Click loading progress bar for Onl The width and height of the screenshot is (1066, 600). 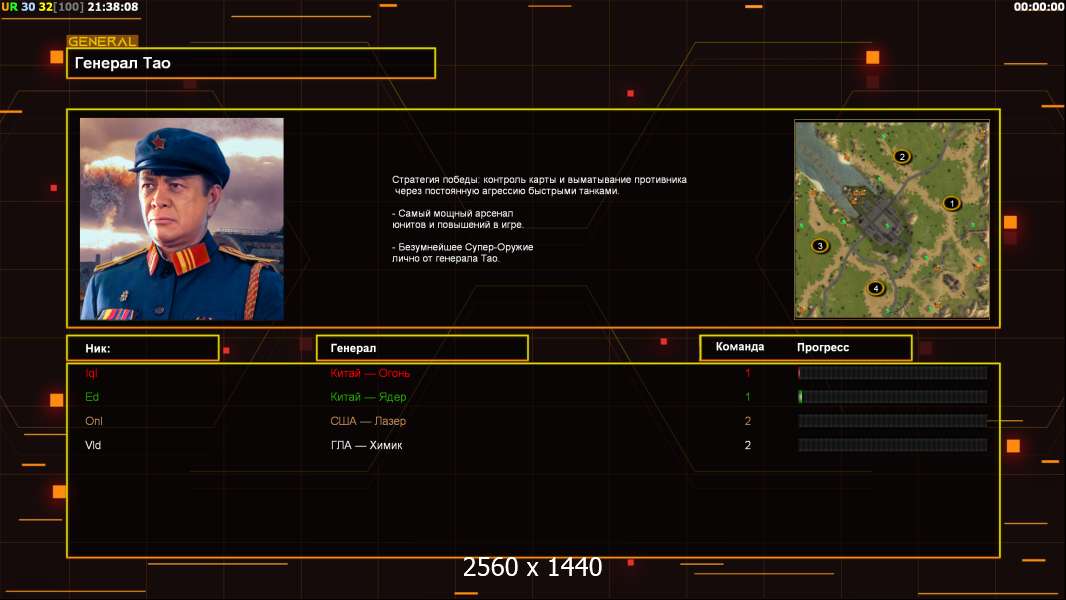[893, 421]
